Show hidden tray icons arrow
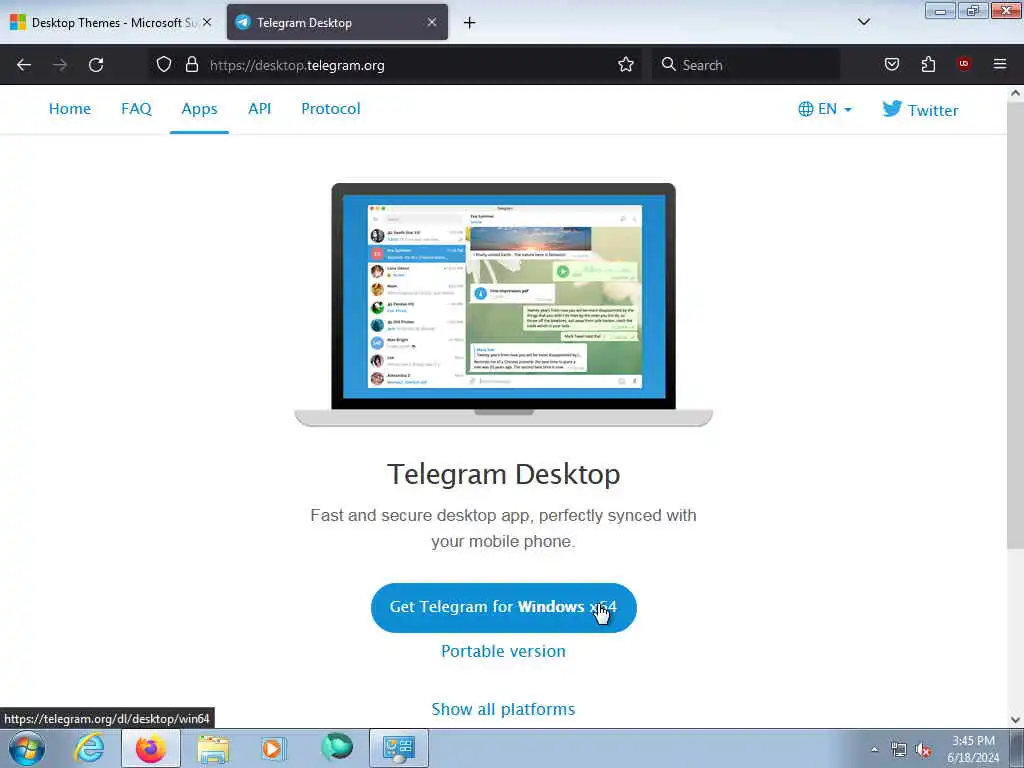 point(874,750)
